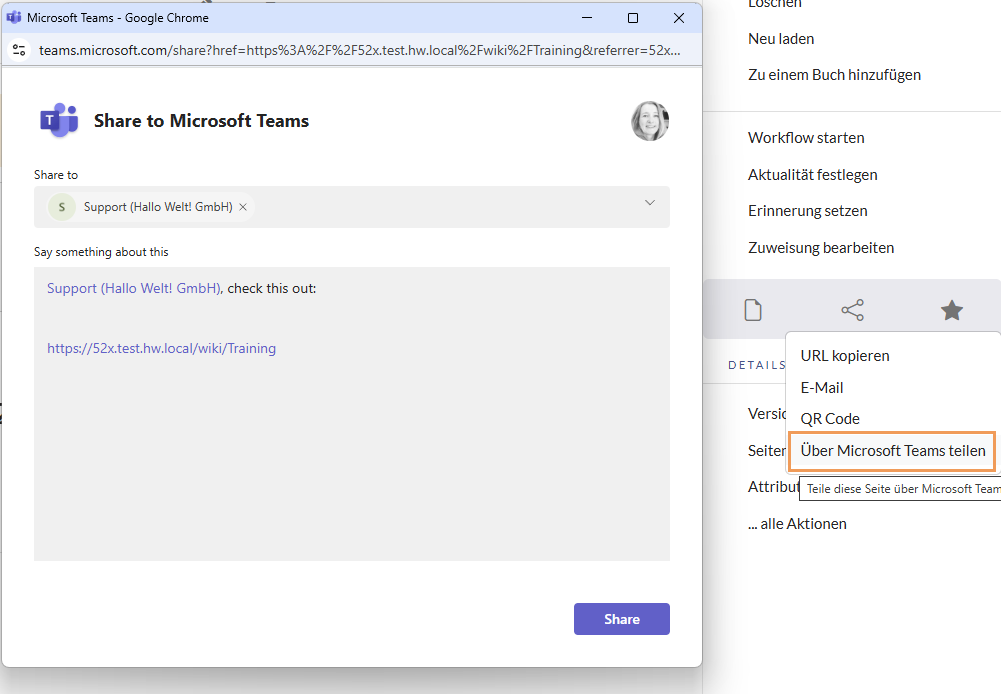
Task: Click the page document icon
Action: point(753,311)
